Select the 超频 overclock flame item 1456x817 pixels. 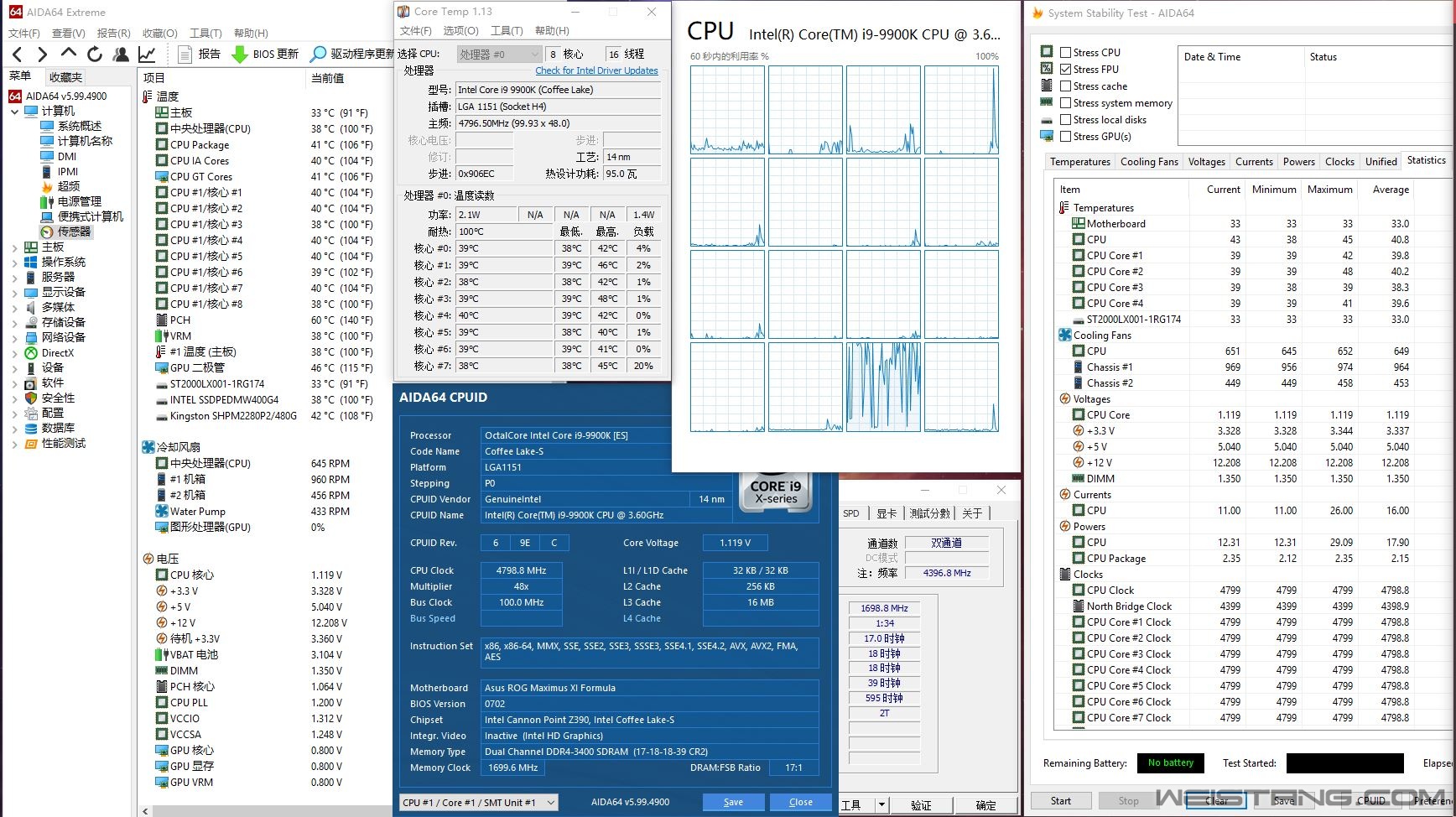[x=60, y=186]
